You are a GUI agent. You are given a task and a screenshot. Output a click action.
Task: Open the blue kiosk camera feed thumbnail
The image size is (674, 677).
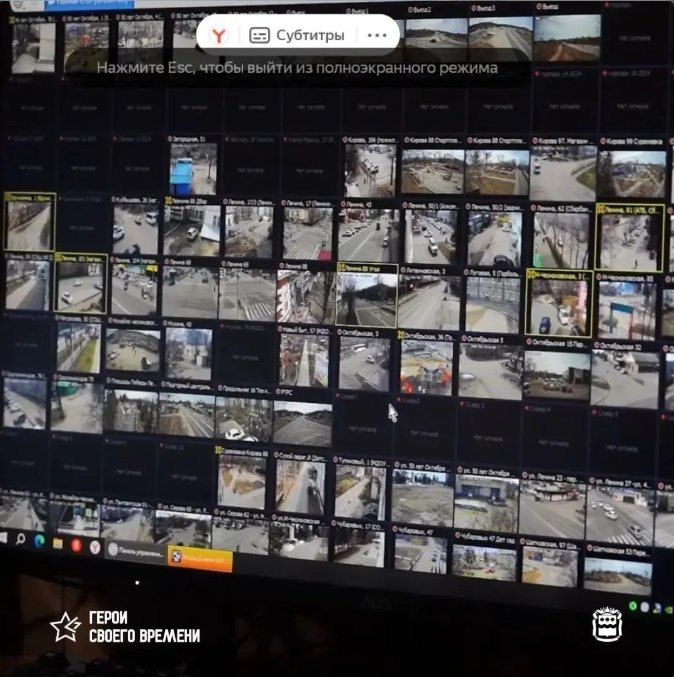tap(192, 169)
